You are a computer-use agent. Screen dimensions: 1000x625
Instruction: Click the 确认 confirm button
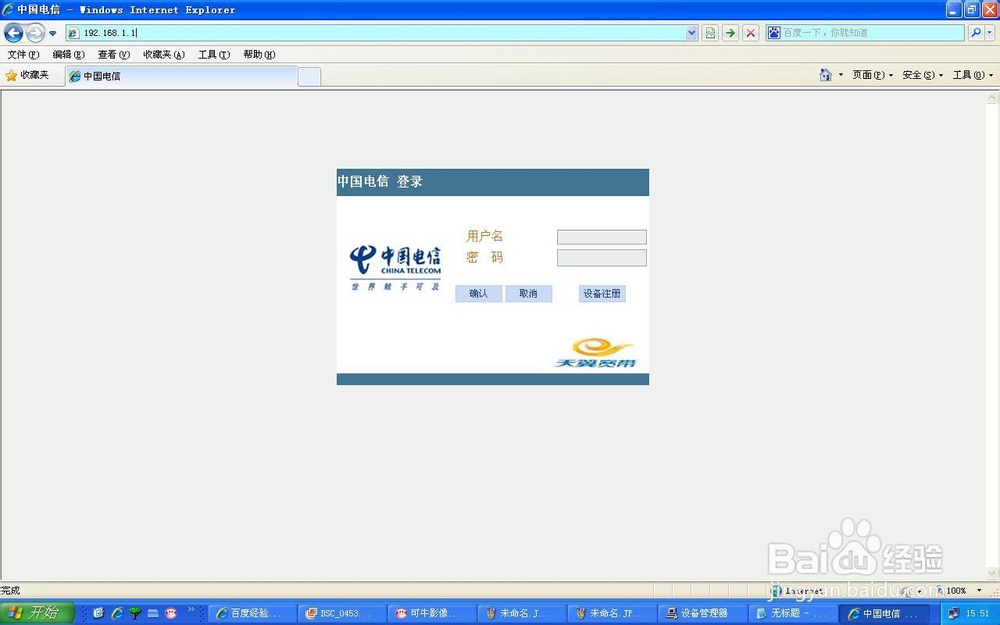(x=478, y=293)
